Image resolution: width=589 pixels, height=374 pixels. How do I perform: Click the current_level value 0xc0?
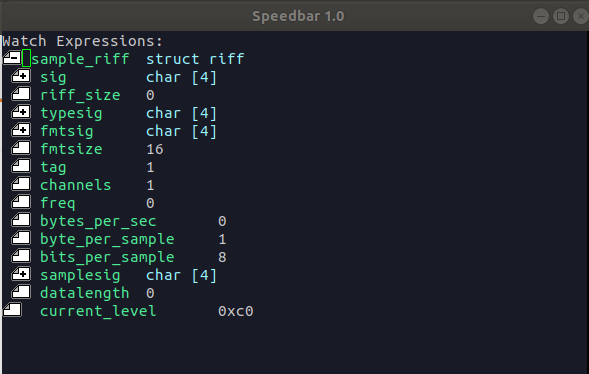click(236, 311)
